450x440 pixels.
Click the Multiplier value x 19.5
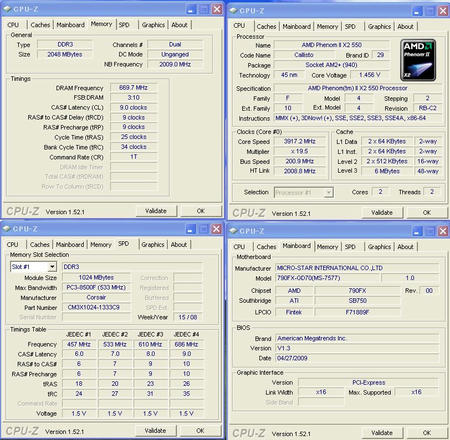(300, 151)
